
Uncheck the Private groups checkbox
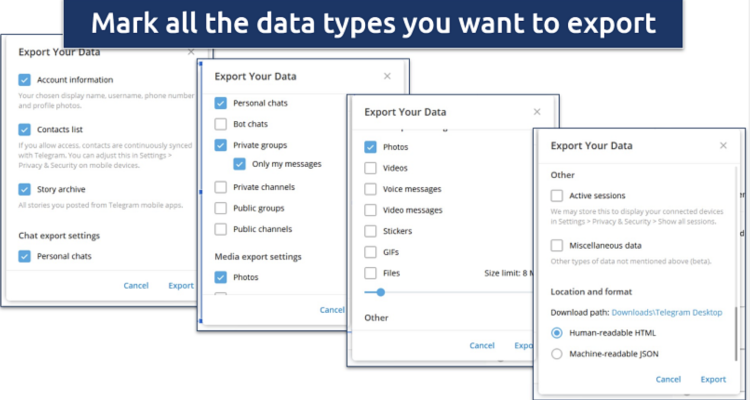pyautogui.click(x=220, y=145)
